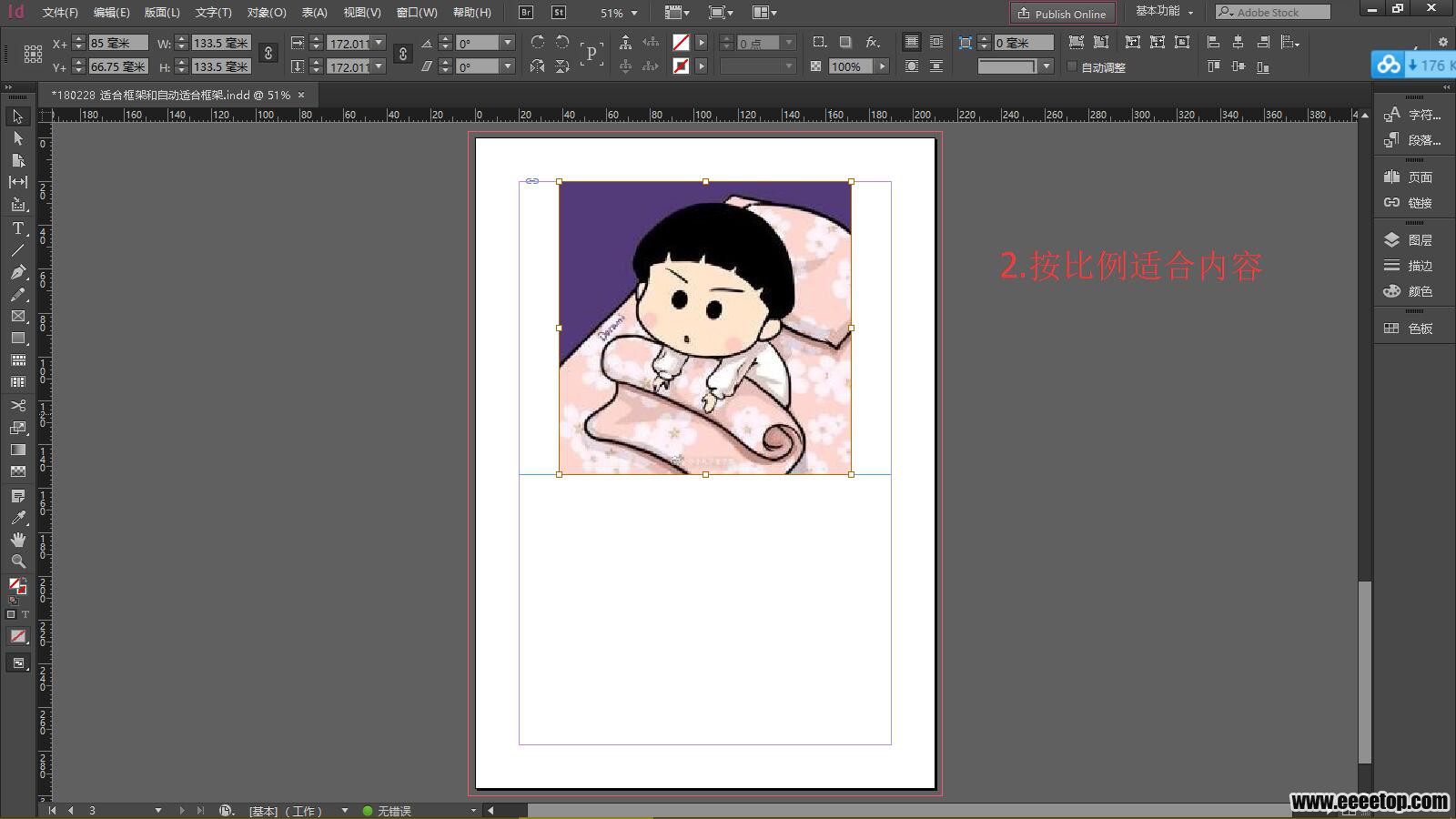Click the fill color swatch in control bar
Image resolution: width=1456 pixels, height=819 pixels.
tap(681, 43)
